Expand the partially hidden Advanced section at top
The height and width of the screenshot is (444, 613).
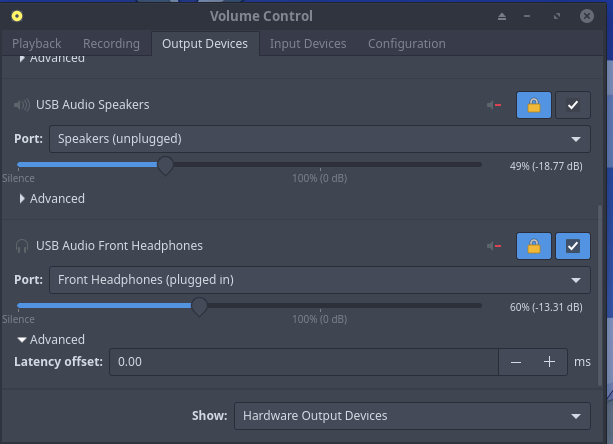coord(52,59)
